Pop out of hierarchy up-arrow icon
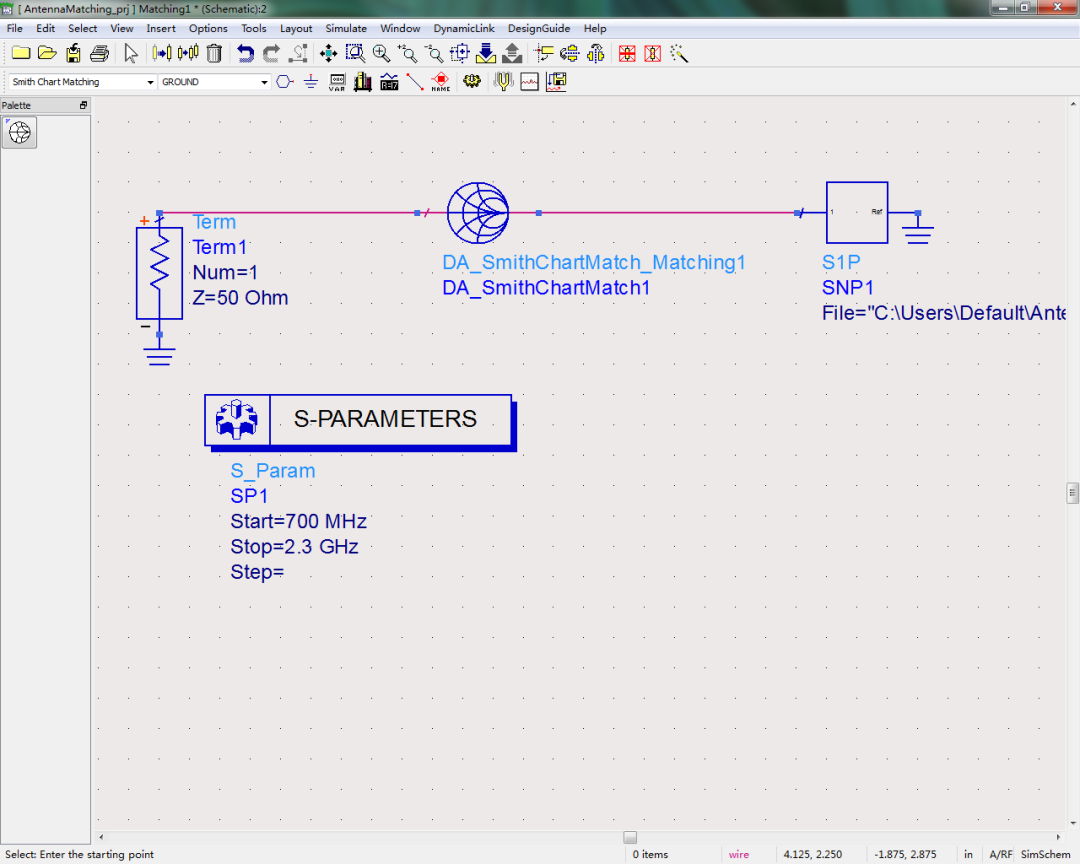The height and width of the screenshot is (864, 1080). click(512, 53)
